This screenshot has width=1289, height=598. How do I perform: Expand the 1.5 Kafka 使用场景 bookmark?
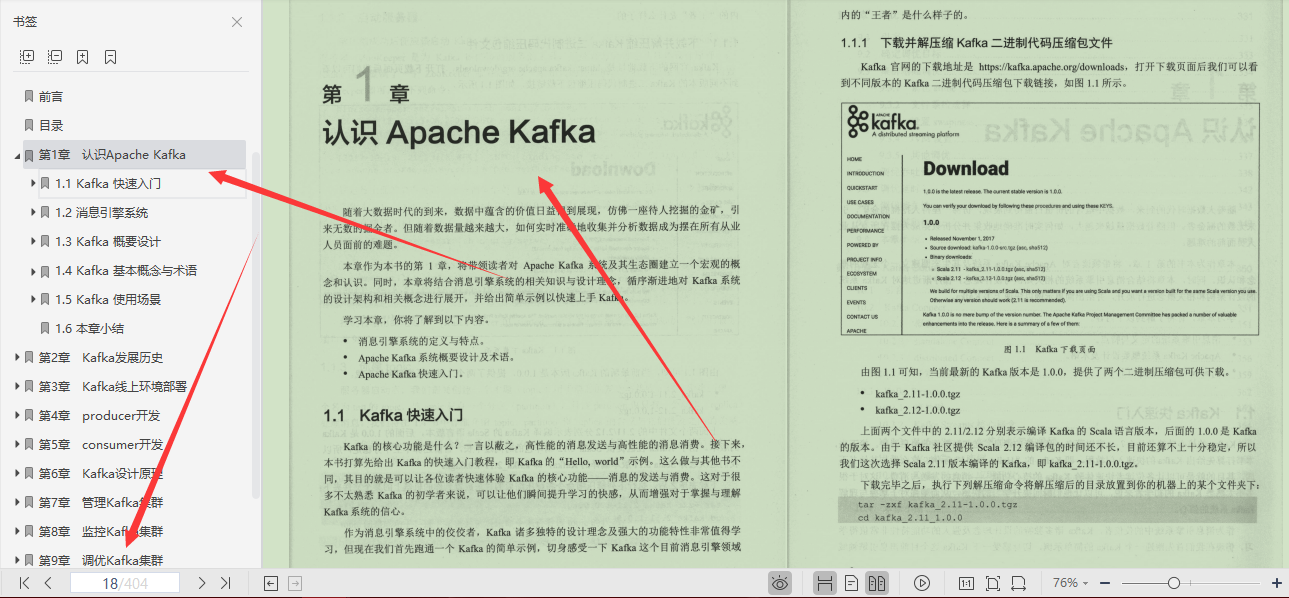pyautogui.click(x=33, y=299)
